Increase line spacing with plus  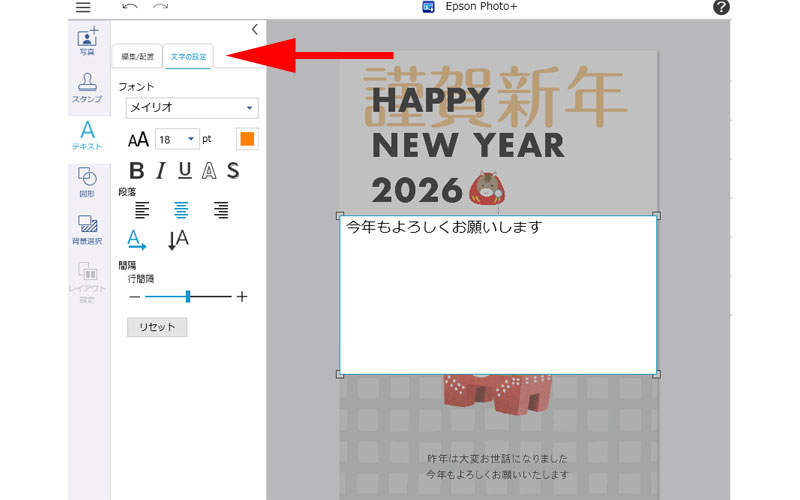coord(242,296)
